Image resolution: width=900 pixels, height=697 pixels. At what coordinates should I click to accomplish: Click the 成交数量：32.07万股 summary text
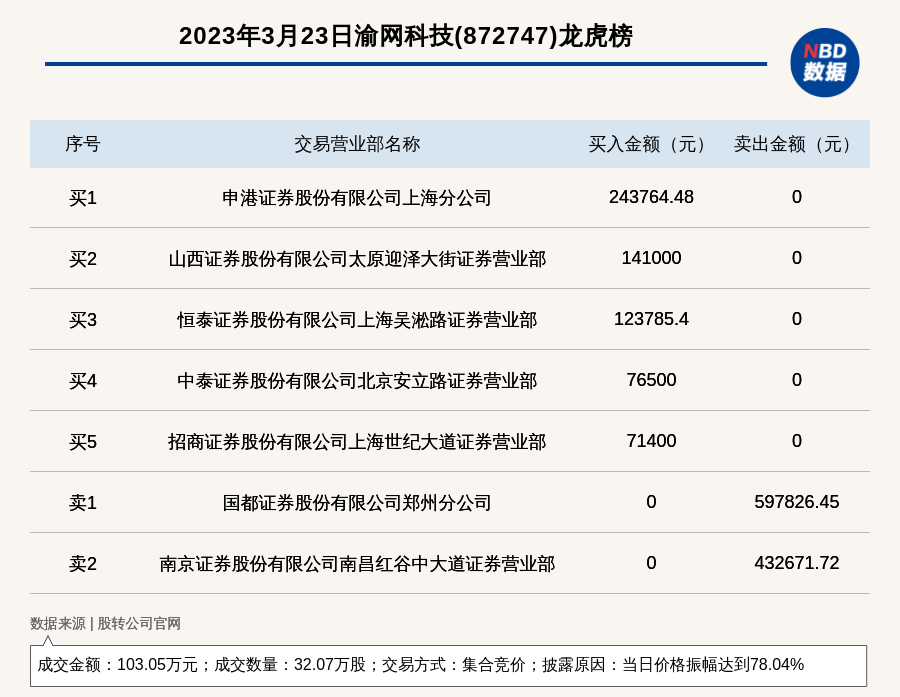tap(290, 665)
